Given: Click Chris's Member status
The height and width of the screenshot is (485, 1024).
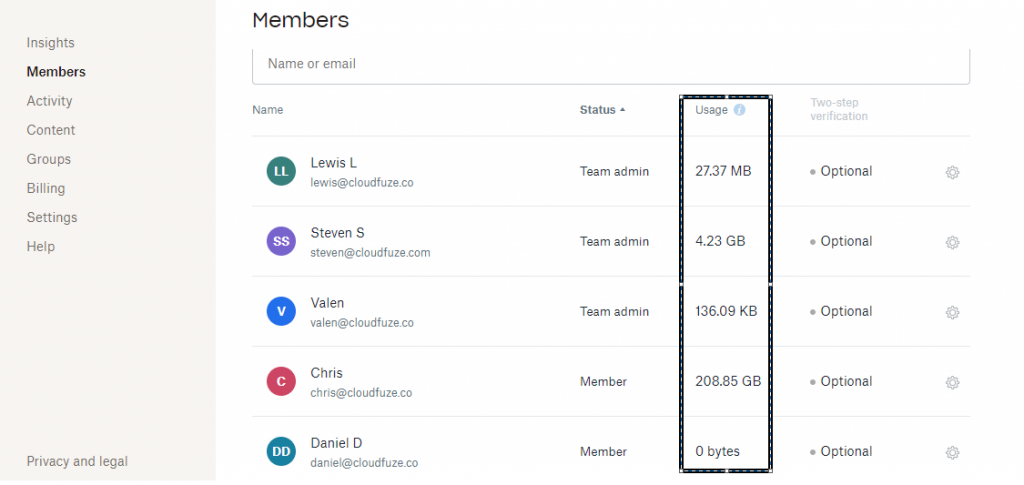Looking at the screenshot, I should pyautogui.click(x=603, y=381).
